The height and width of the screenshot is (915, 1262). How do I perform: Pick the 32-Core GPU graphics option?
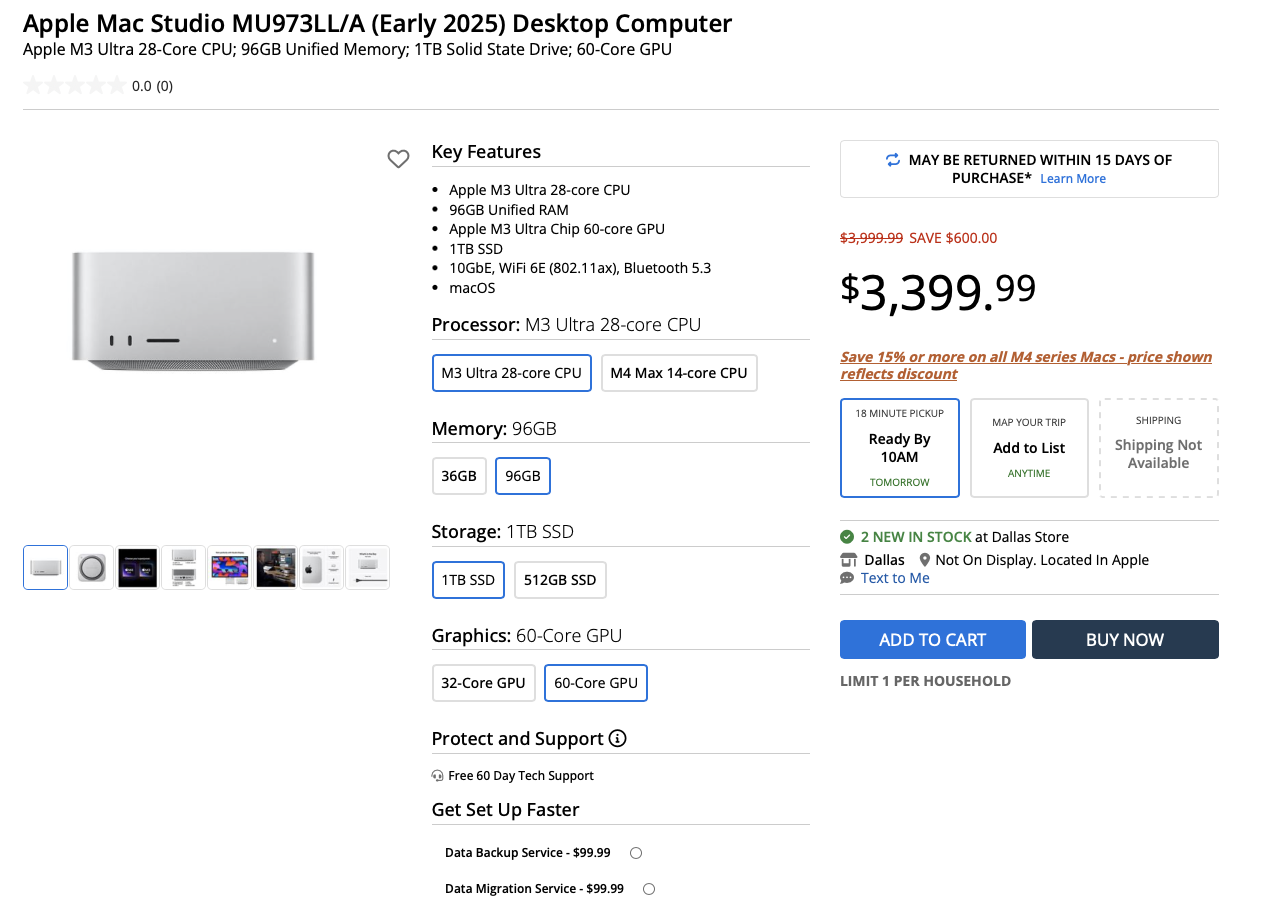click(x=483, y=683)
